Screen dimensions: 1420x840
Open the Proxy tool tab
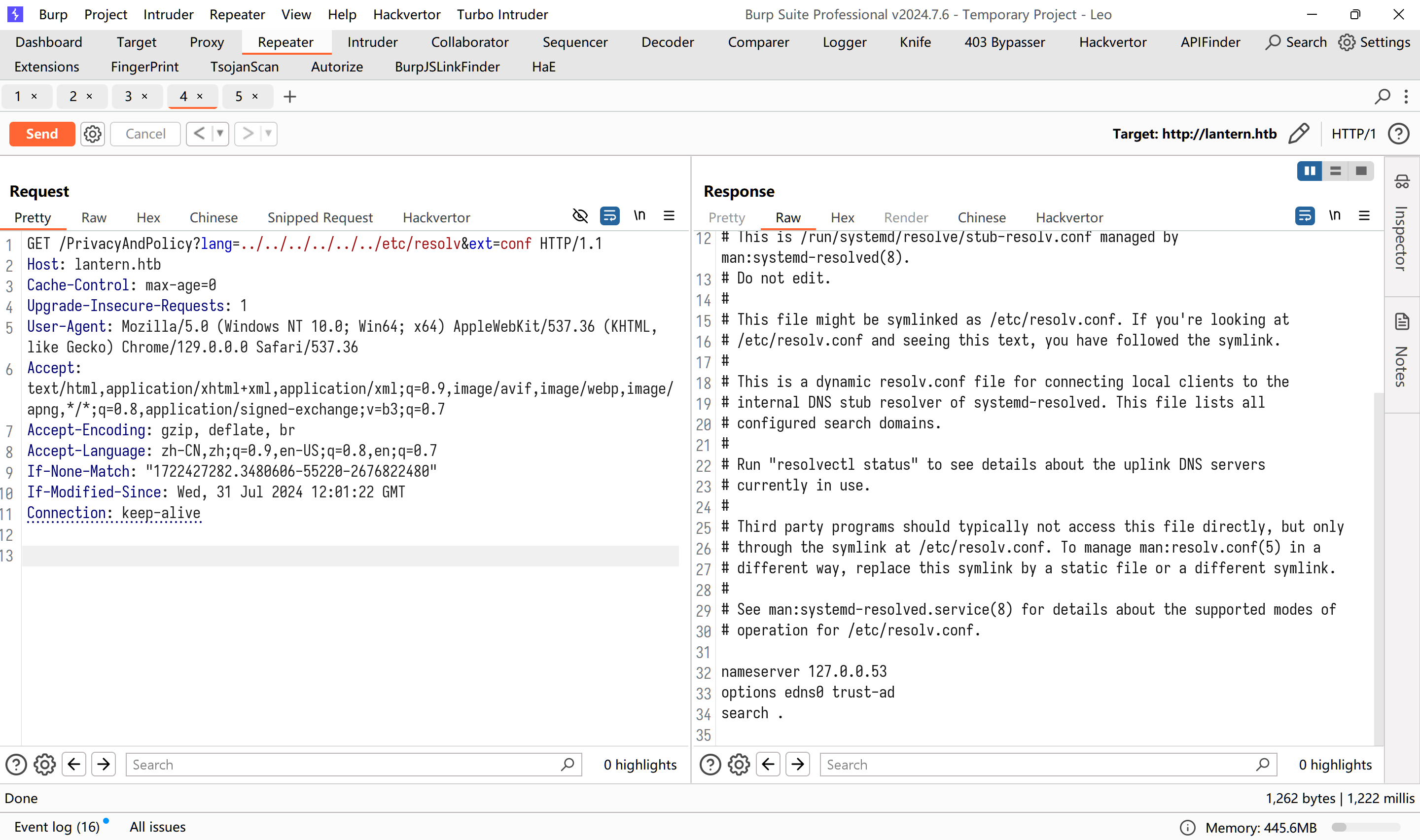tap(207, 42)
